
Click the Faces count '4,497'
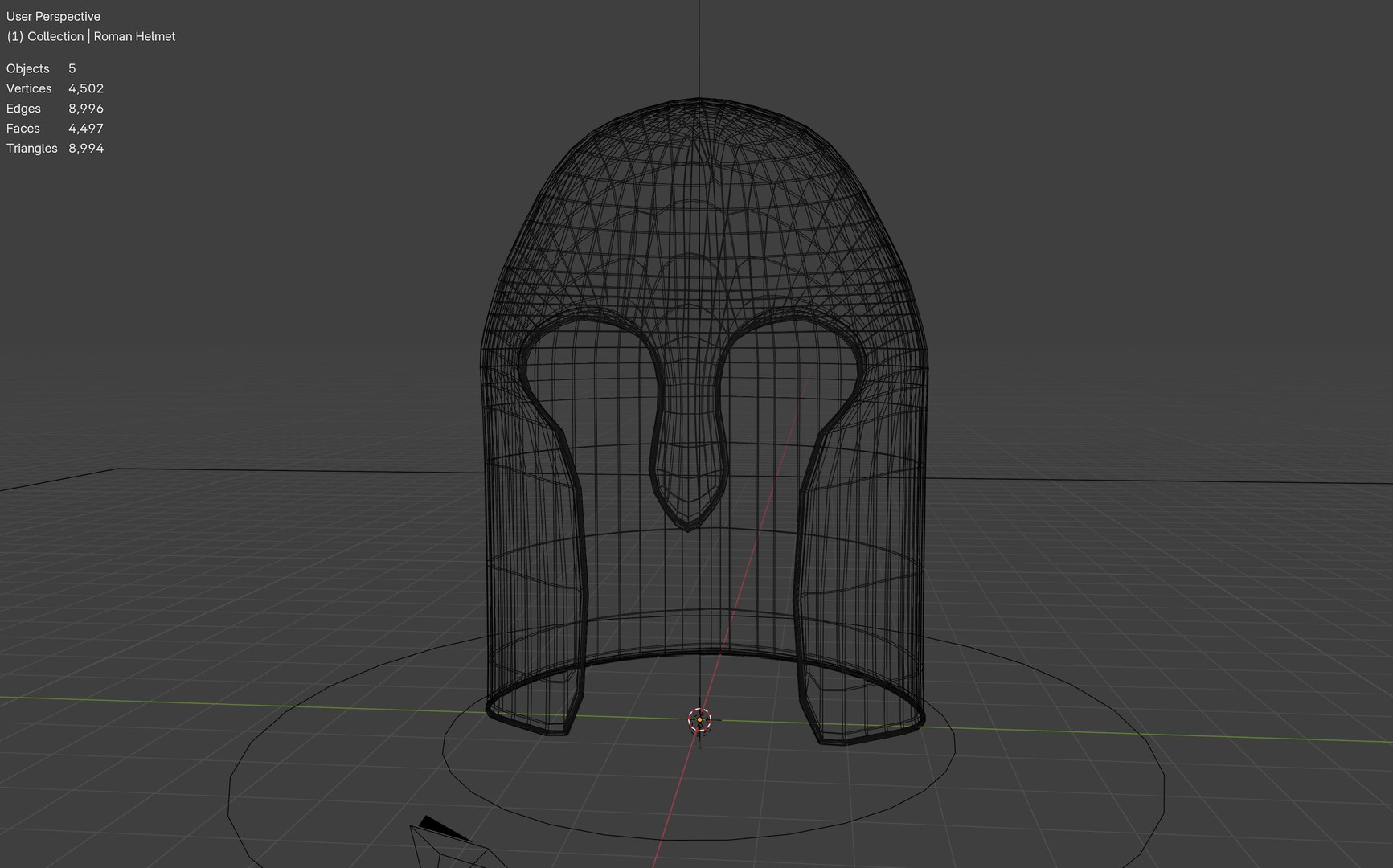coord(86,129)
